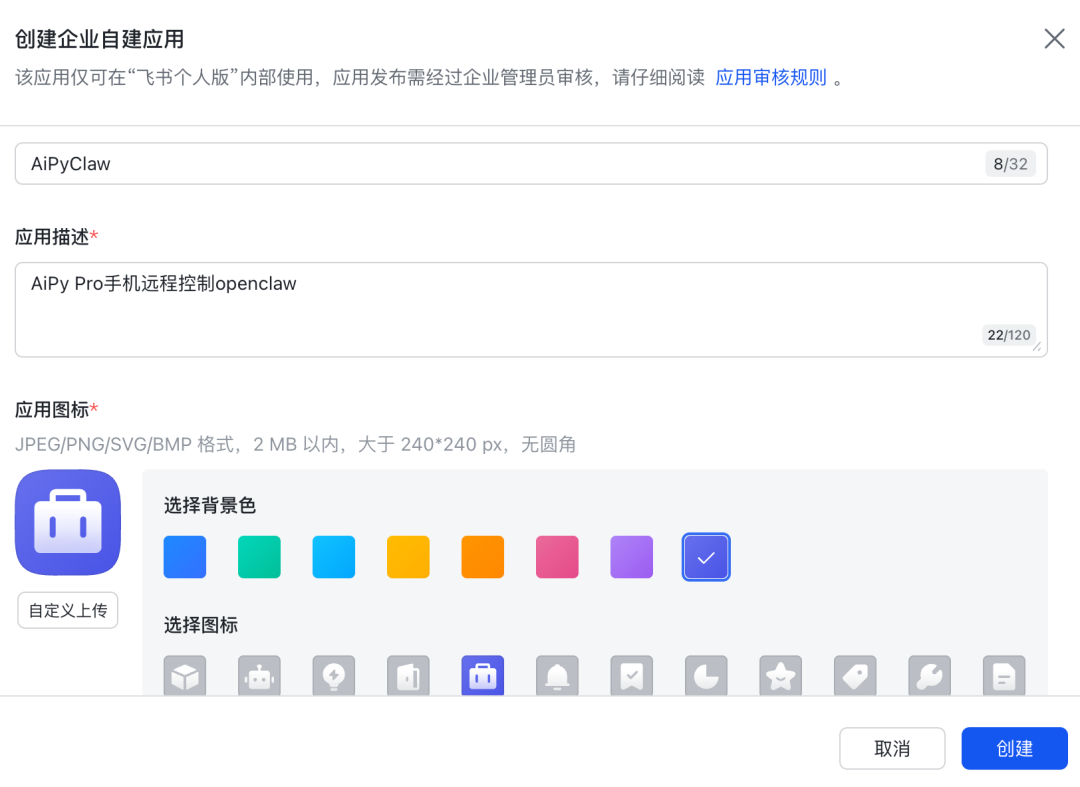Click inside the 应用描述 text area

530,305
